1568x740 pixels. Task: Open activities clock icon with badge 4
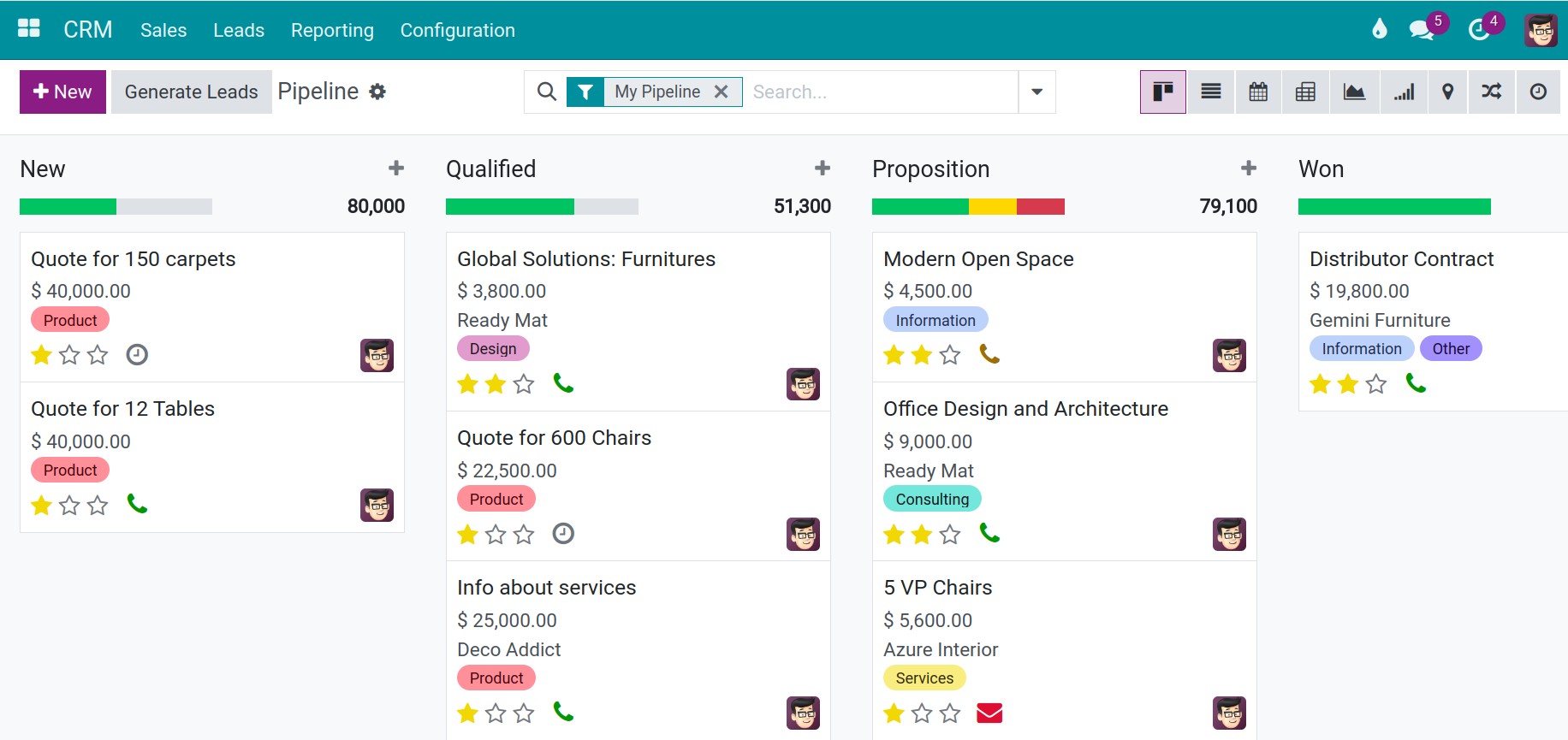[1479, 30]
